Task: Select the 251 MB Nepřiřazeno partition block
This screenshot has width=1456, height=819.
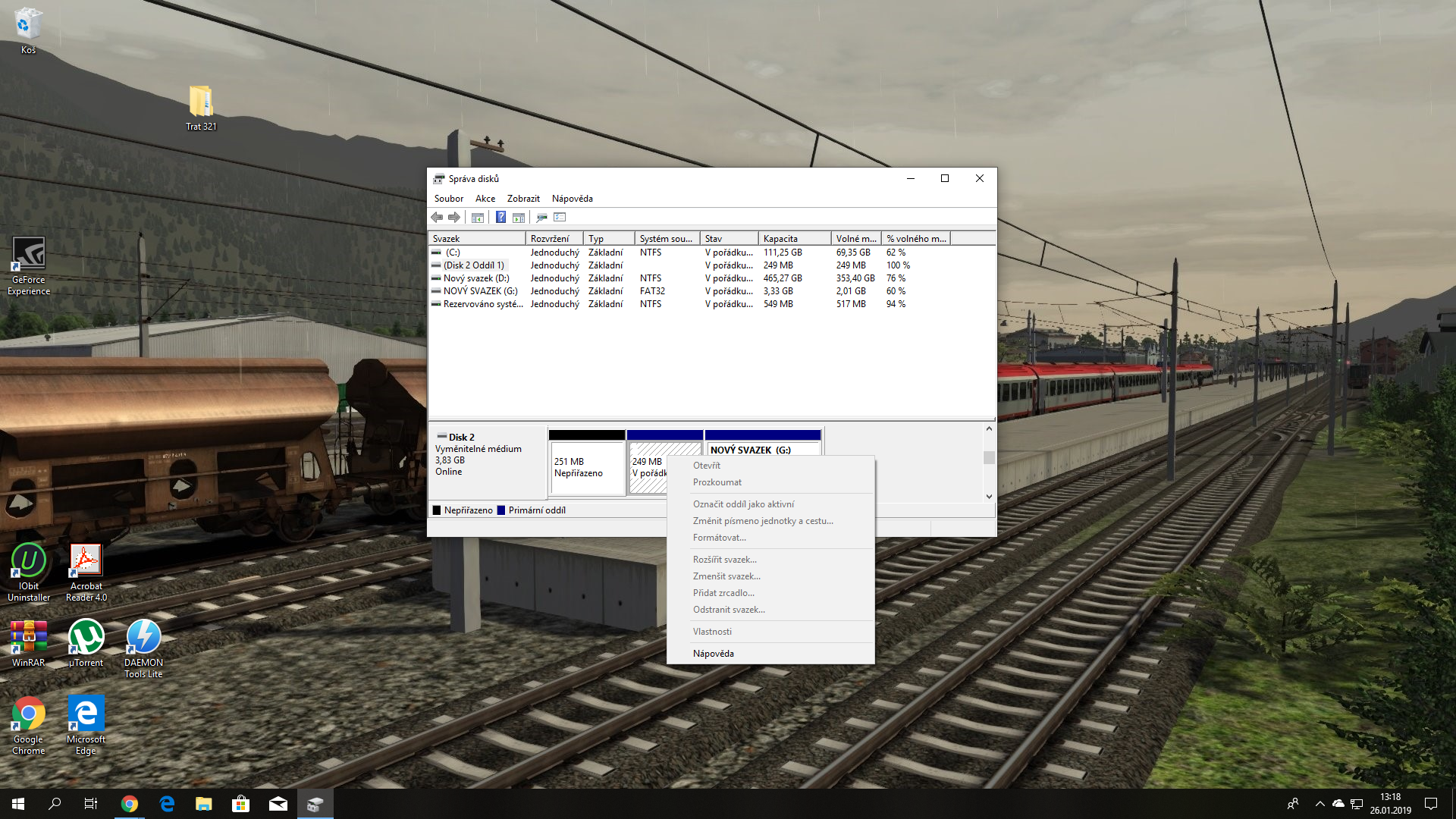Action: pyautogui.click(x=586, y=467)
